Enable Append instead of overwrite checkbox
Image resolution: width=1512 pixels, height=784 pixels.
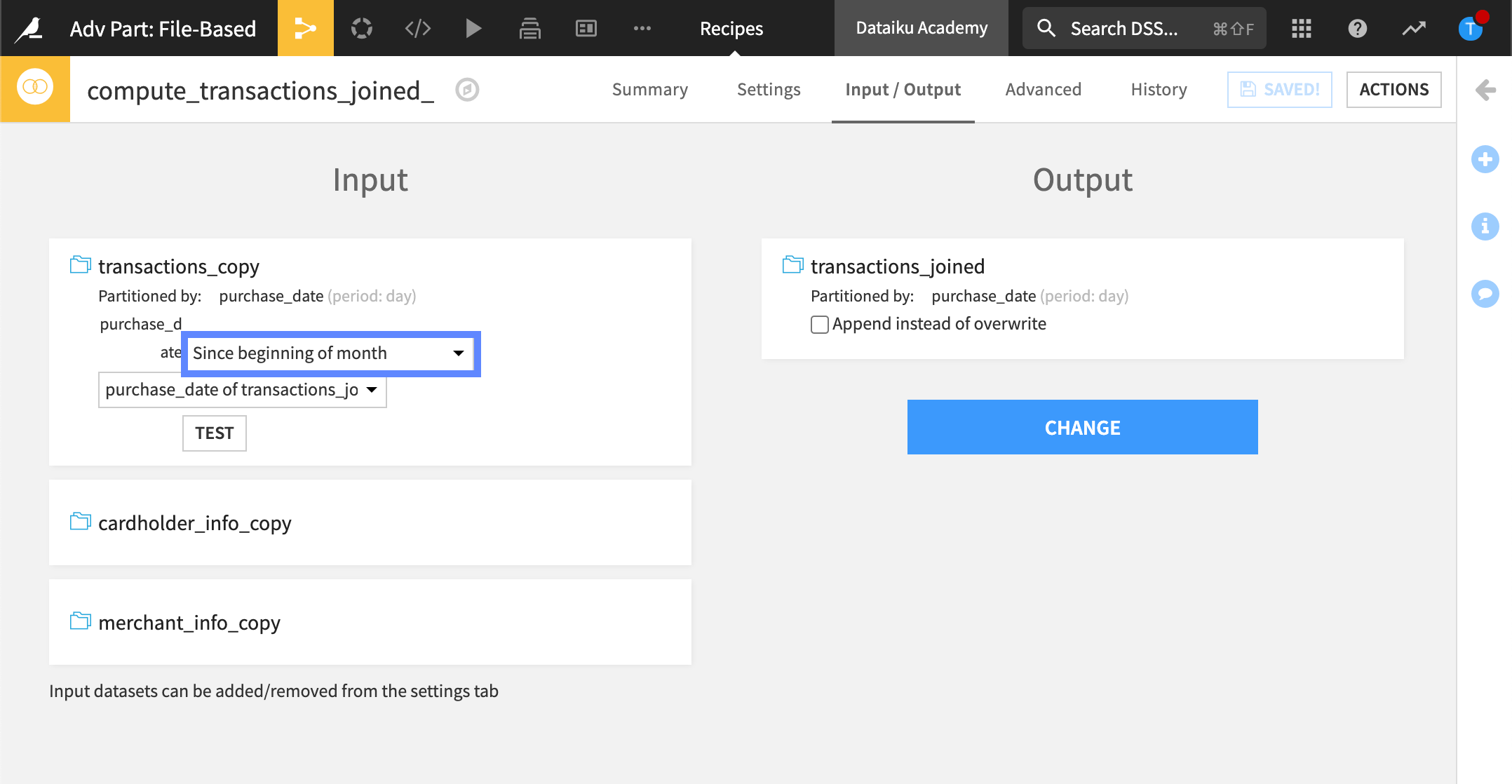tap(819, 324)
